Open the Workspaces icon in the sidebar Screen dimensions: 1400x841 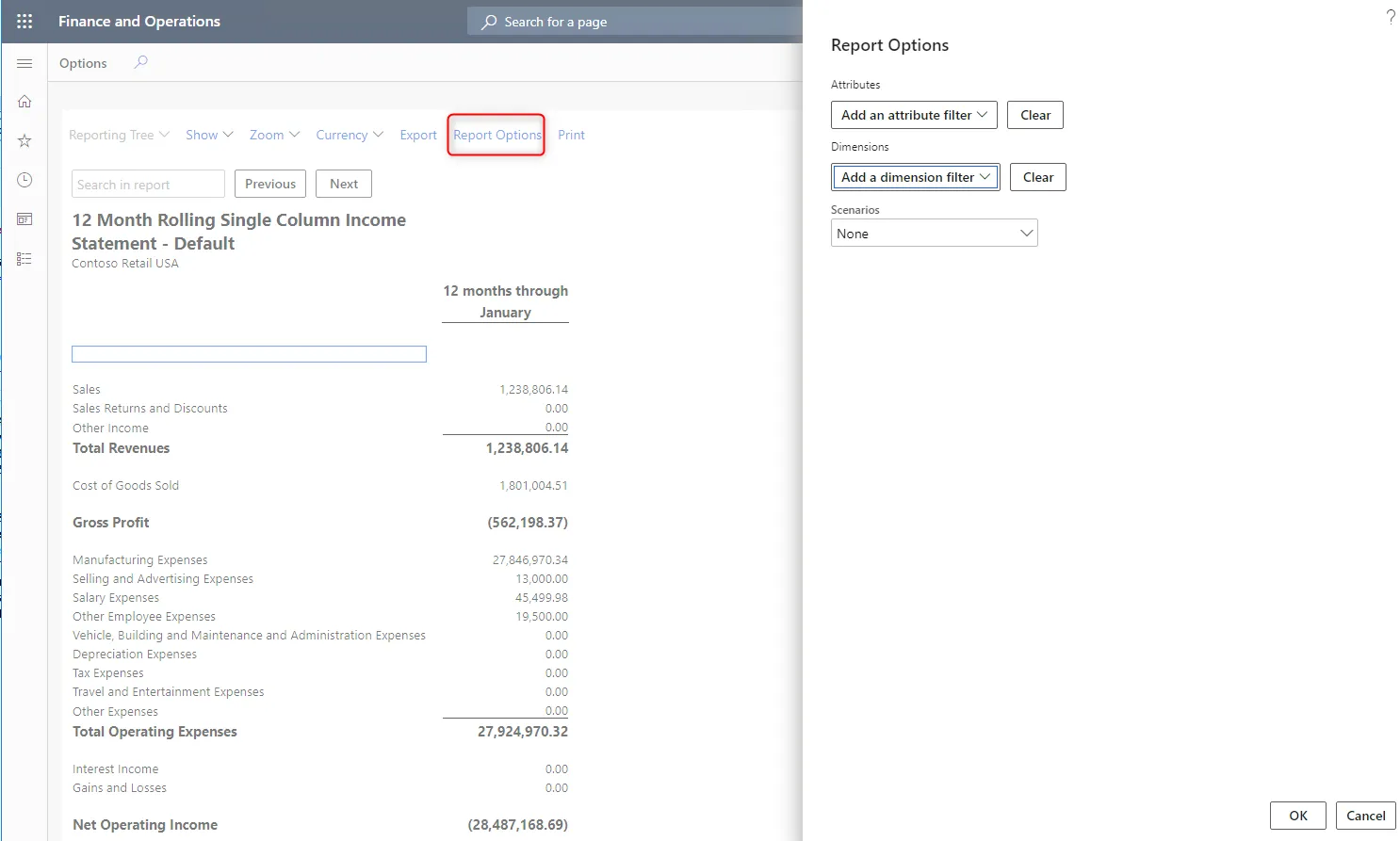click(x=24, y=218)
